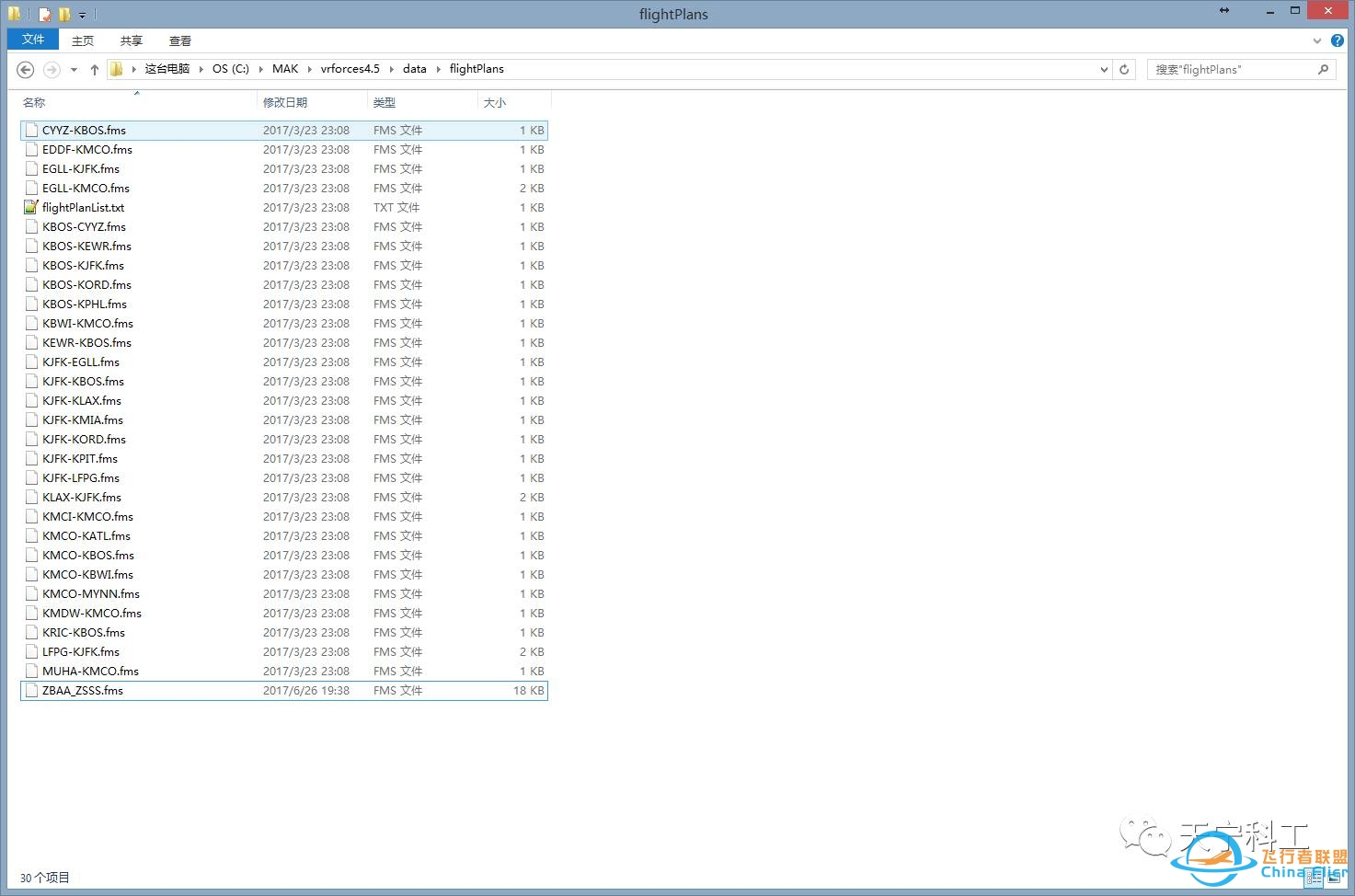Expand the arrow after data breadcrumb
The width and height of the screenshot is (1355, 896).
click(x=438, y=69)
